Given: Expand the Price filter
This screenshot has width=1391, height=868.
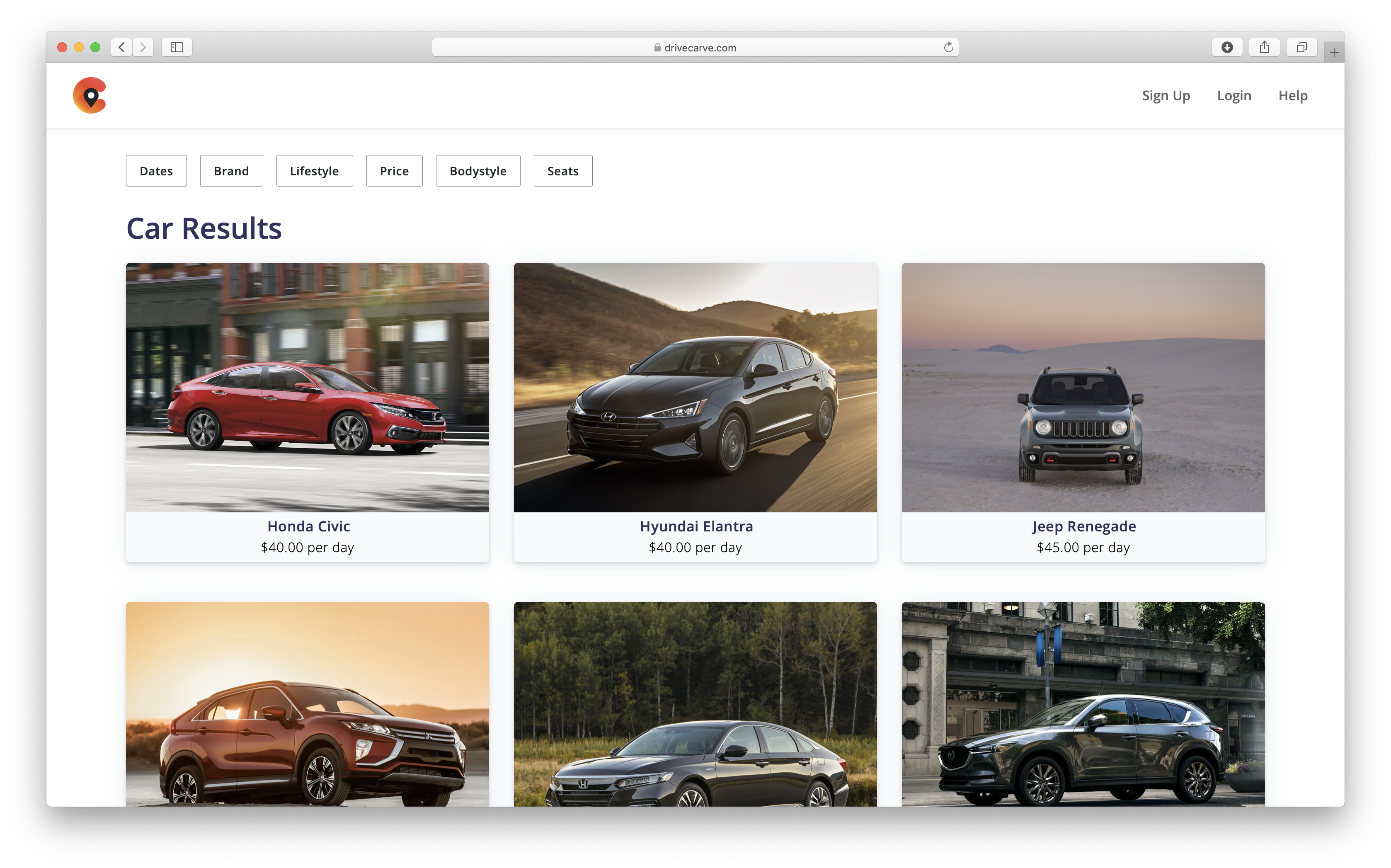Looking at the screenshot, I should click(x=394, y=171).
